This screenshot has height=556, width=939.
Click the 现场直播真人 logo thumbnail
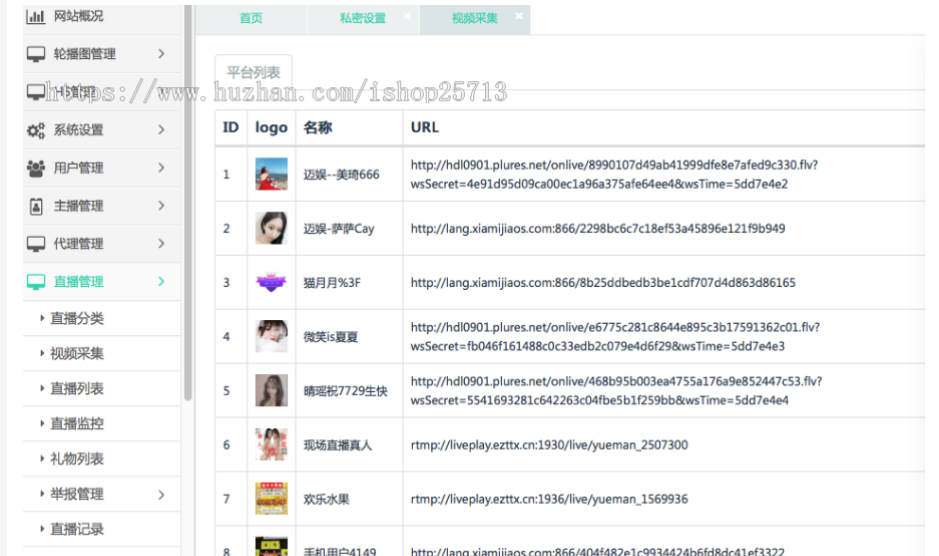click(x=271, y=445)
